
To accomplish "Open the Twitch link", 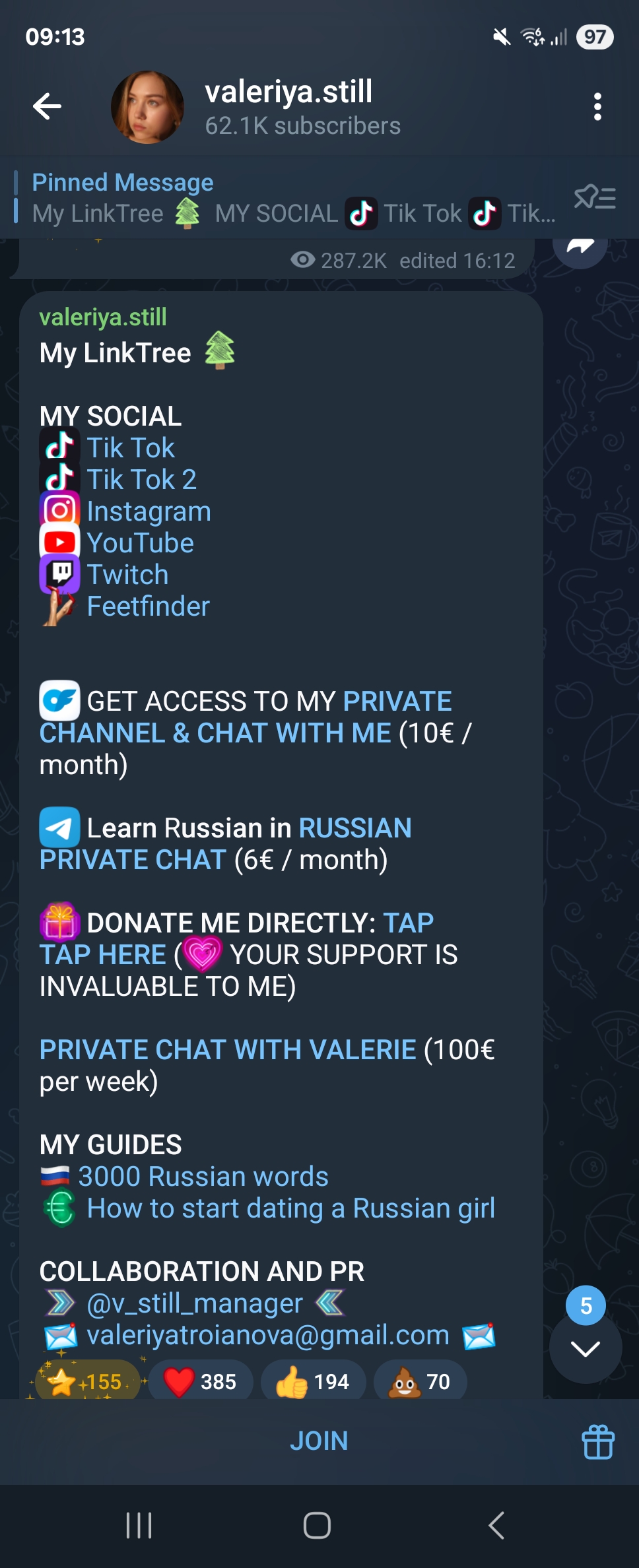I will click(x=128, y=575).
